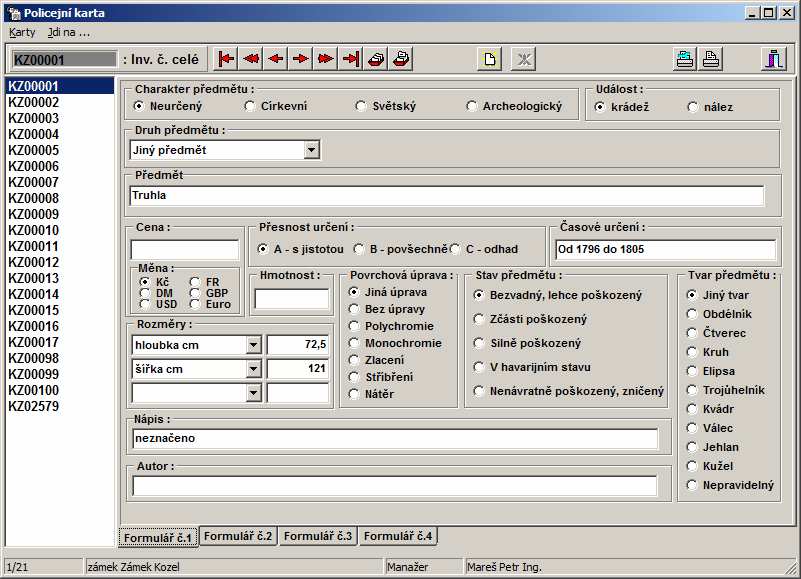
Task: Select the Církevní radio button
Action: tap(250, 106)
